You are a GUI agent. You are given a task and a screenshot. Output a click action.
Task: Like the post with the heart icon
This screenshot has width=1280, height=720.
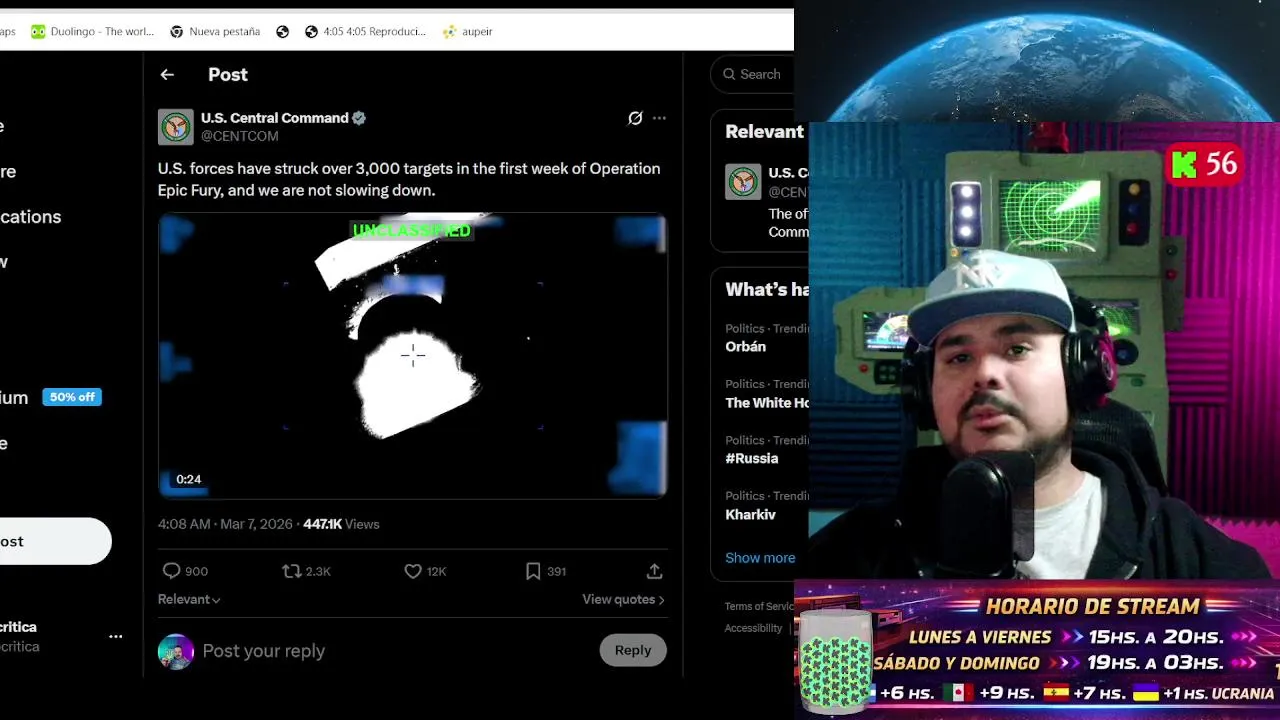click(x=413, y=571)
